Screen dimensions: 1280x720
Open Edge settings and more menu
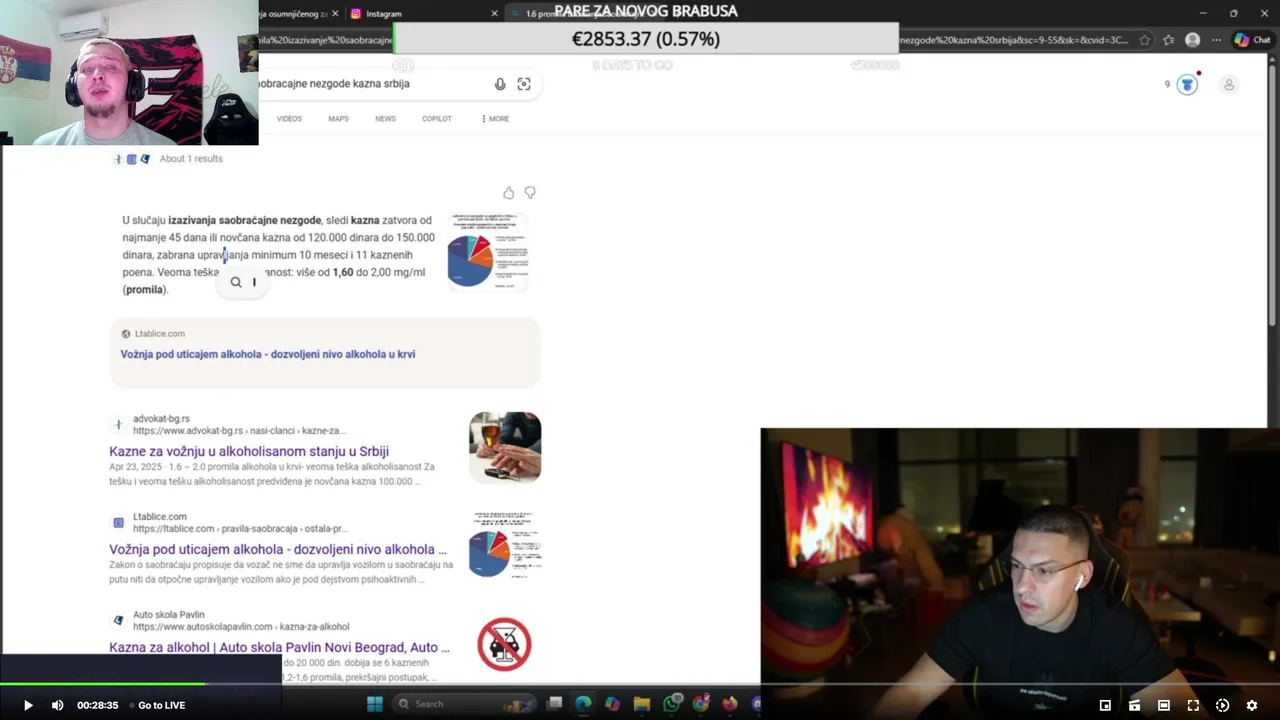[x=1216, y=40]
